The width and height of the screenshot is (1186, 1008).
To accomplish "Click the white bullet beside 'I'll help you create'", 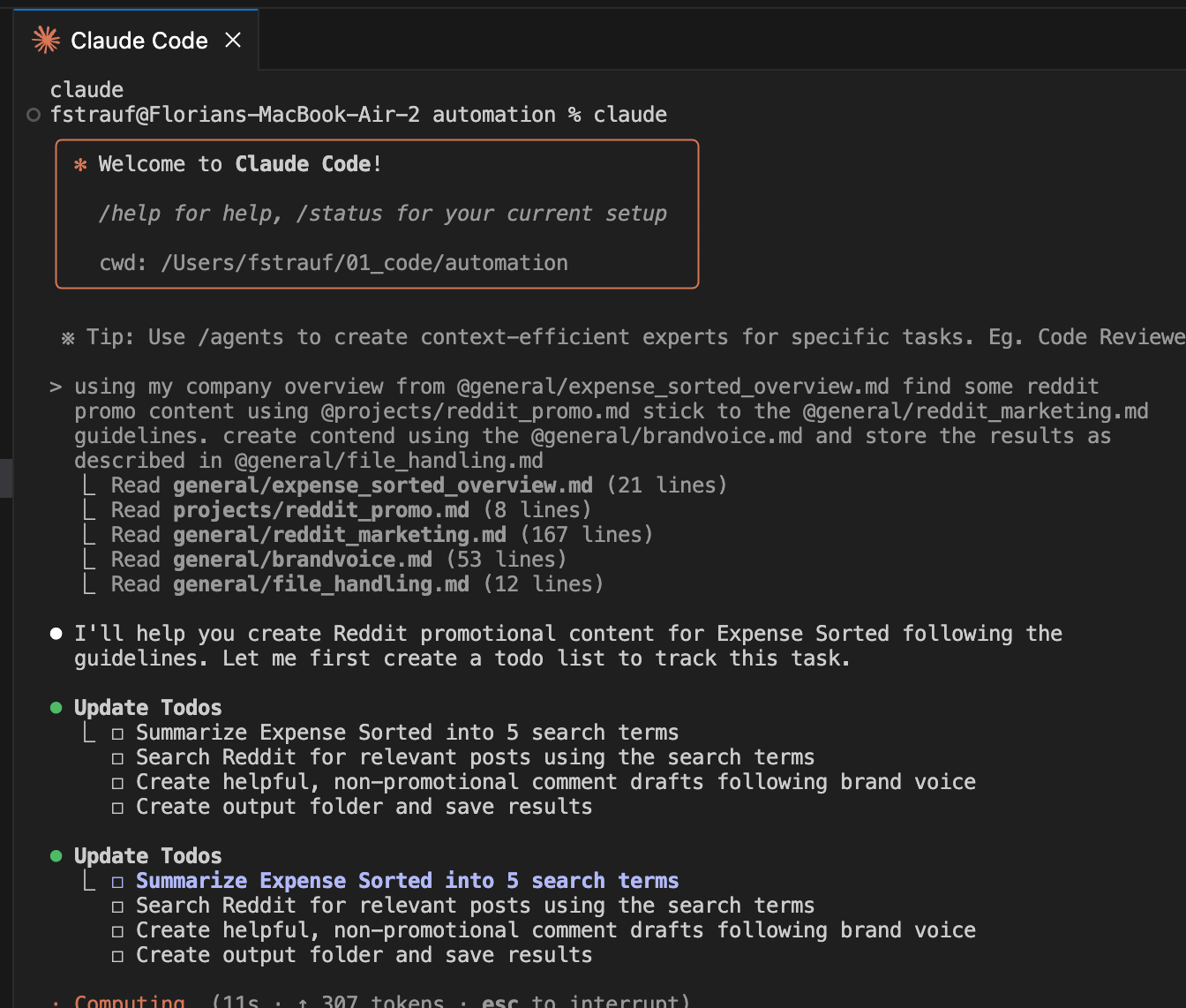I will pyautogui.click(x=56, y=634).
